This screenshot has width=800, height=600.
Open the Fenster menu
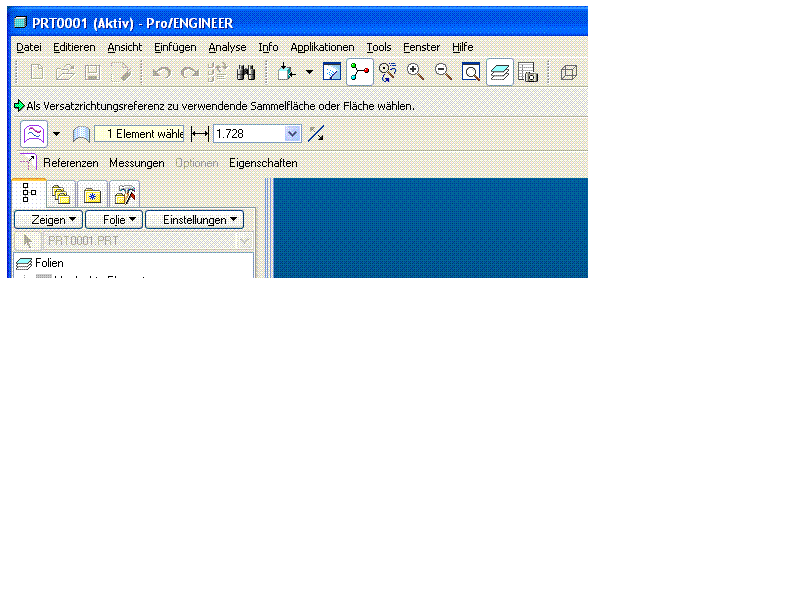pos(421,47)
